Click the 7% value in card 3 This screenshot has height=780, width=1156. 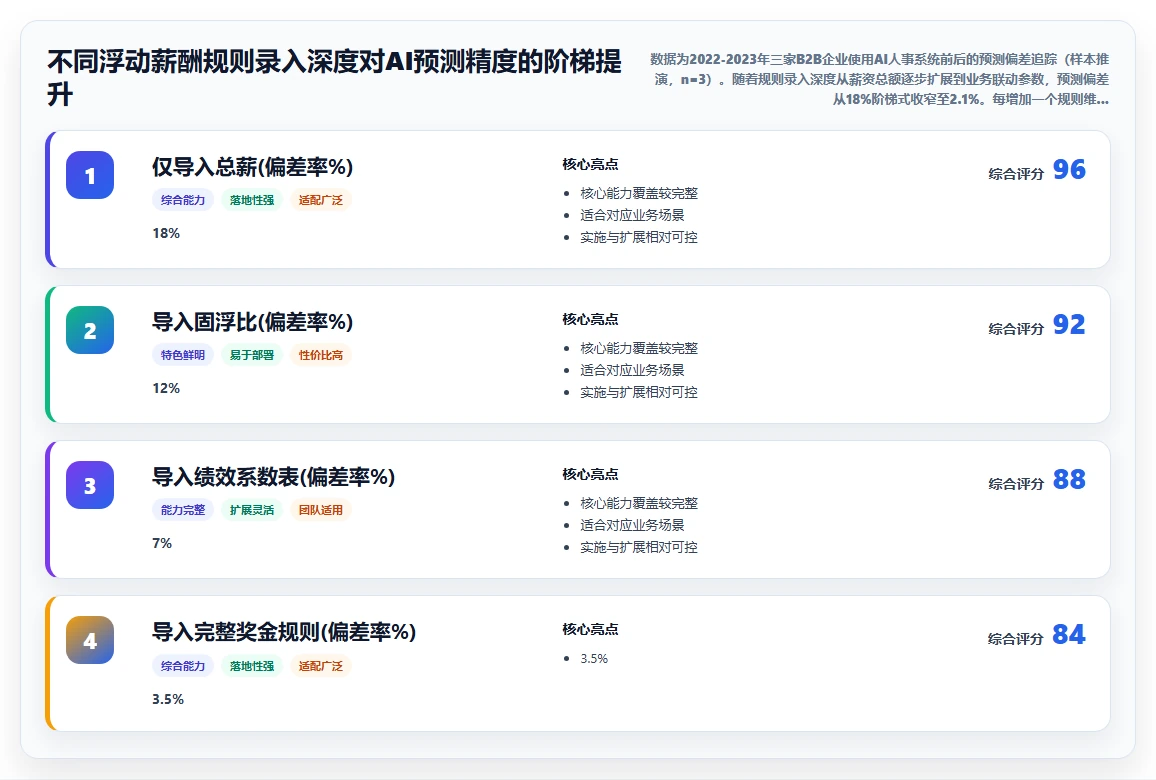click(x=162, y=543)
